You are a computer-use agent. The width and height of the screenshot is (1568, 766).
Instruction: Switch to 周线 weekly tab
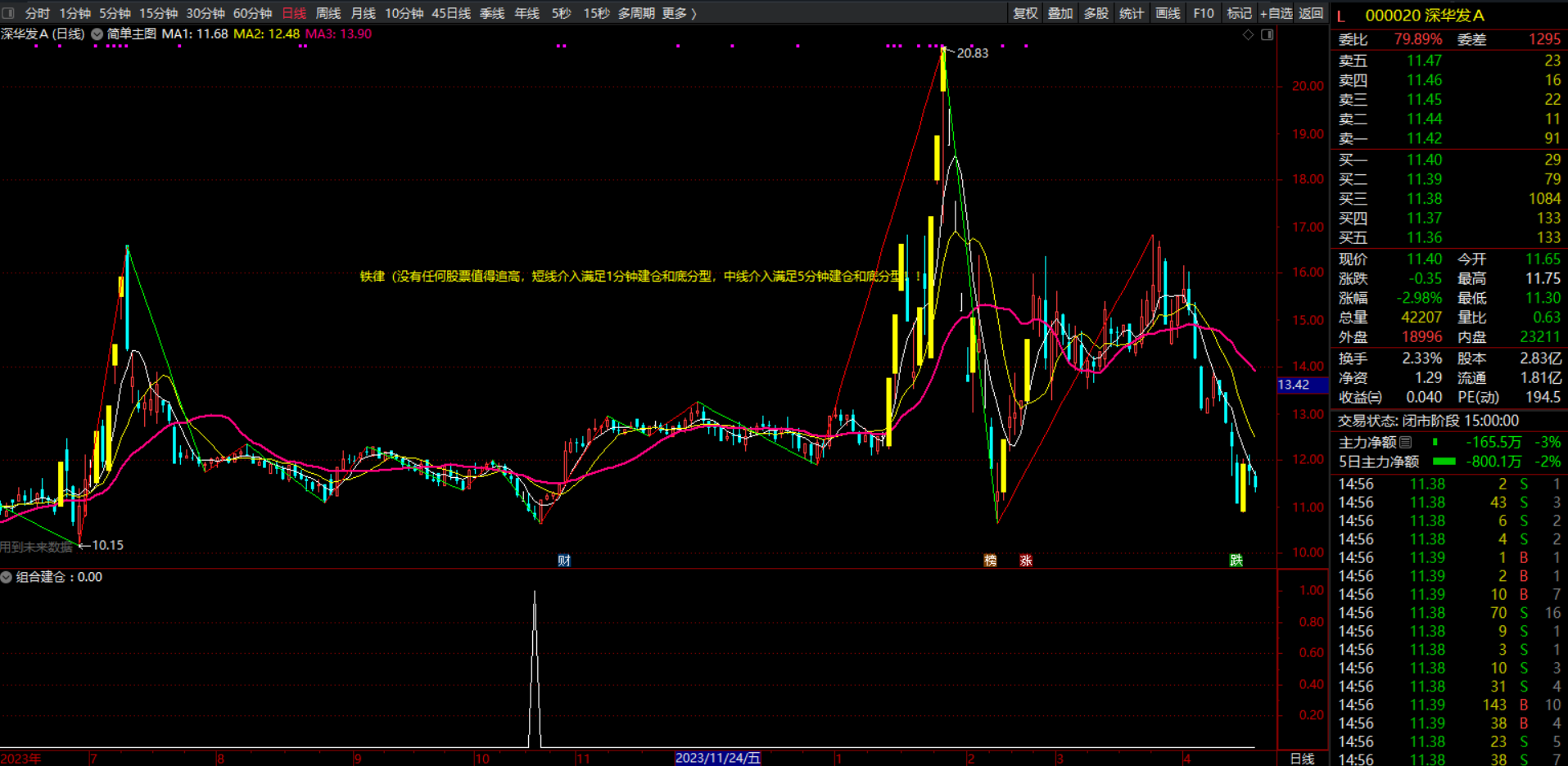328,13
